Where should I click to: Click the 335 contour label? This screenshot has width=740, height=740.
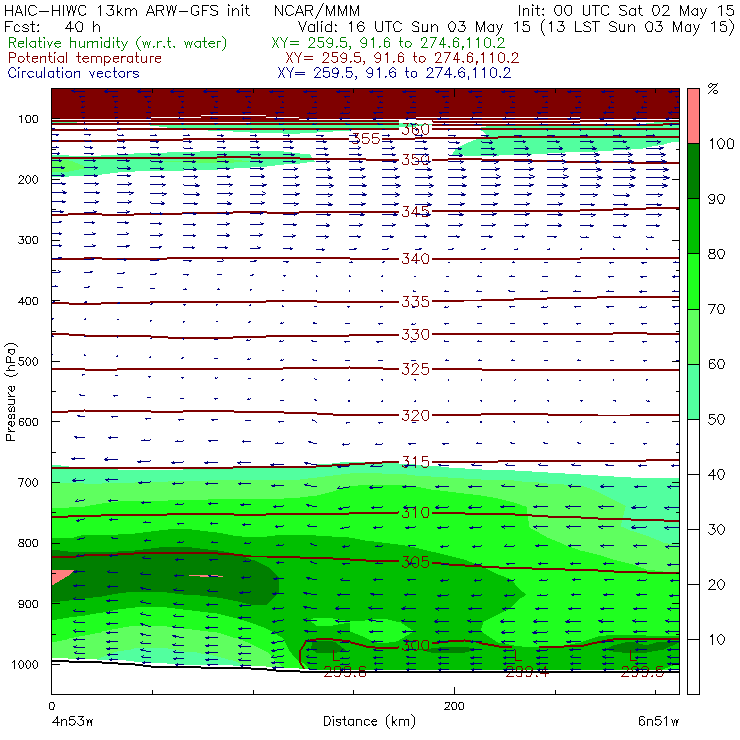pos(415,302)
